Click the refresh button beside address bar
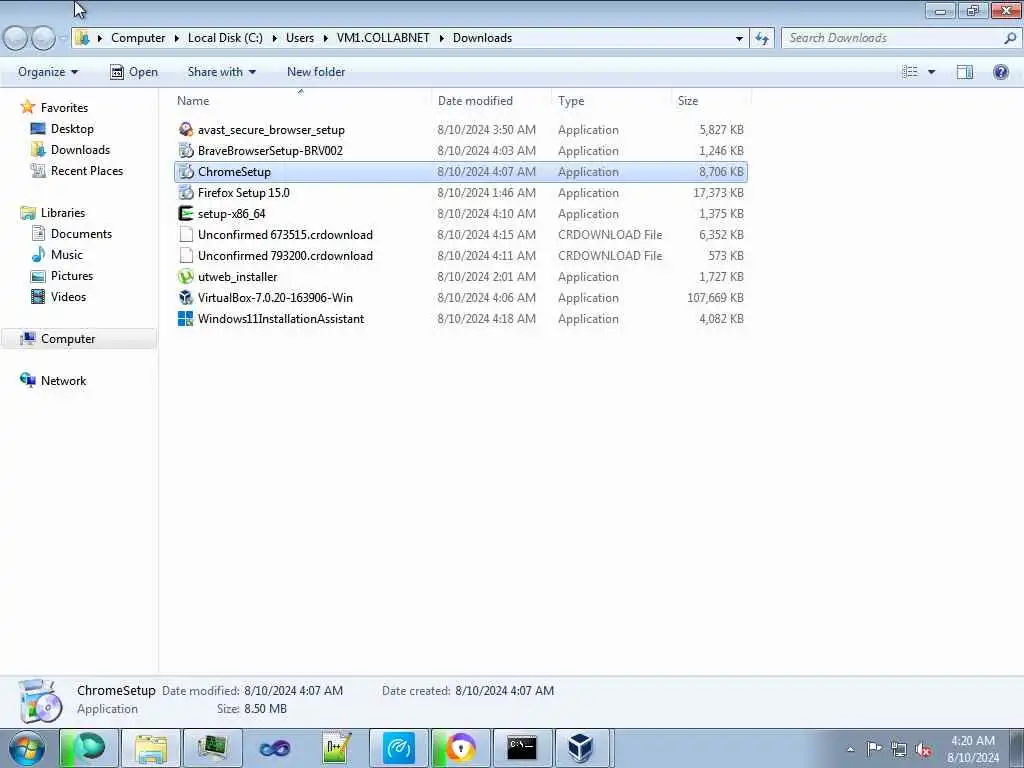1024x768 pixels. 762,38
